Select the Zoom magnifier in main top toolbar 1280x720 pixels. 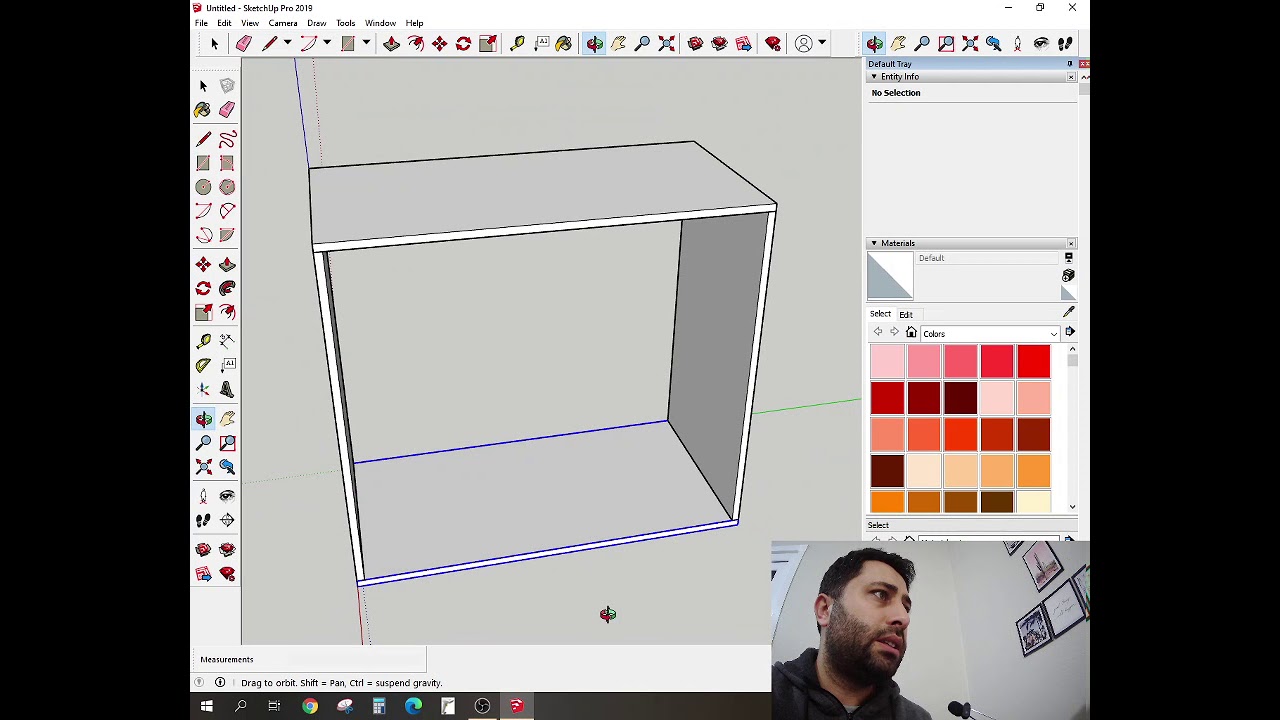[642, 43]
